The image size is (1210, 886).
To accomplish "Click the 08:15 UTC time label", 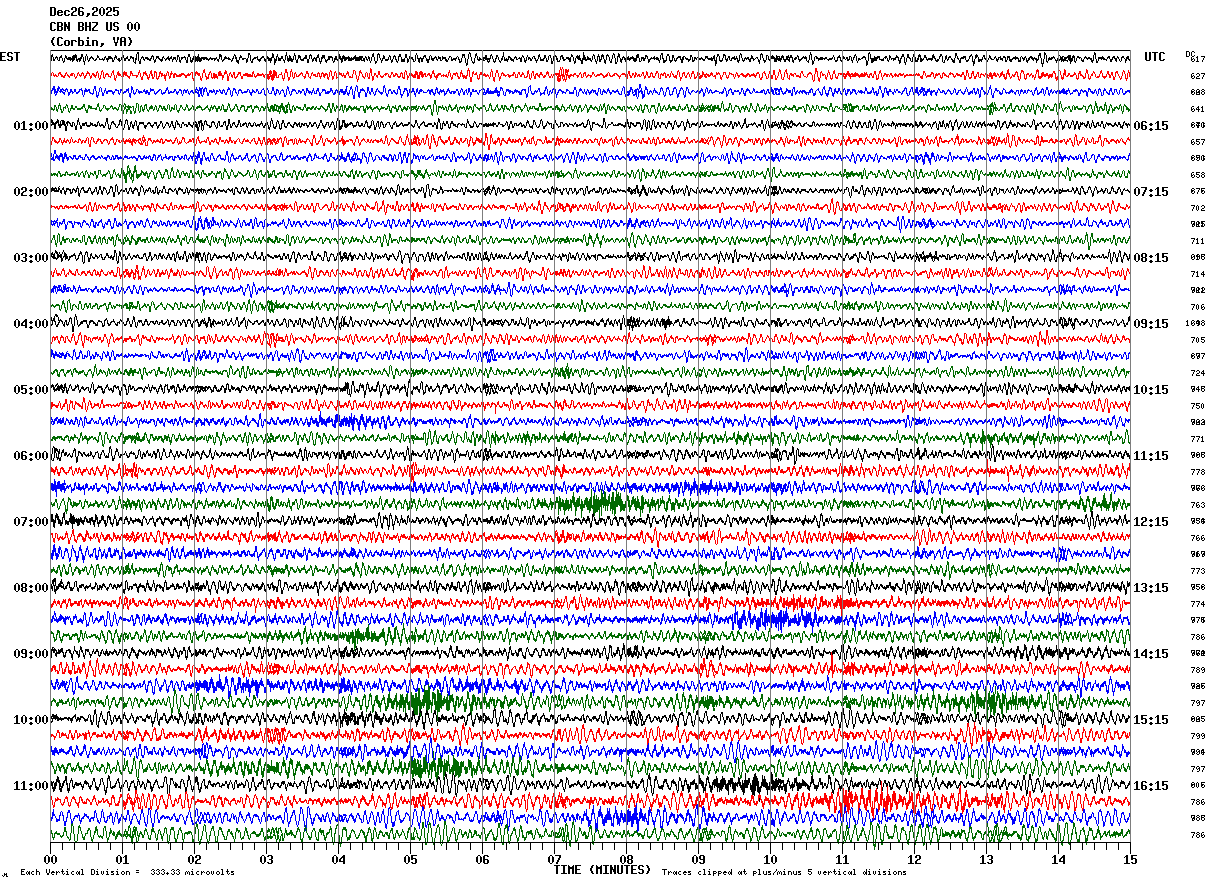I will pyautogui.click(x=1152, y=258).
